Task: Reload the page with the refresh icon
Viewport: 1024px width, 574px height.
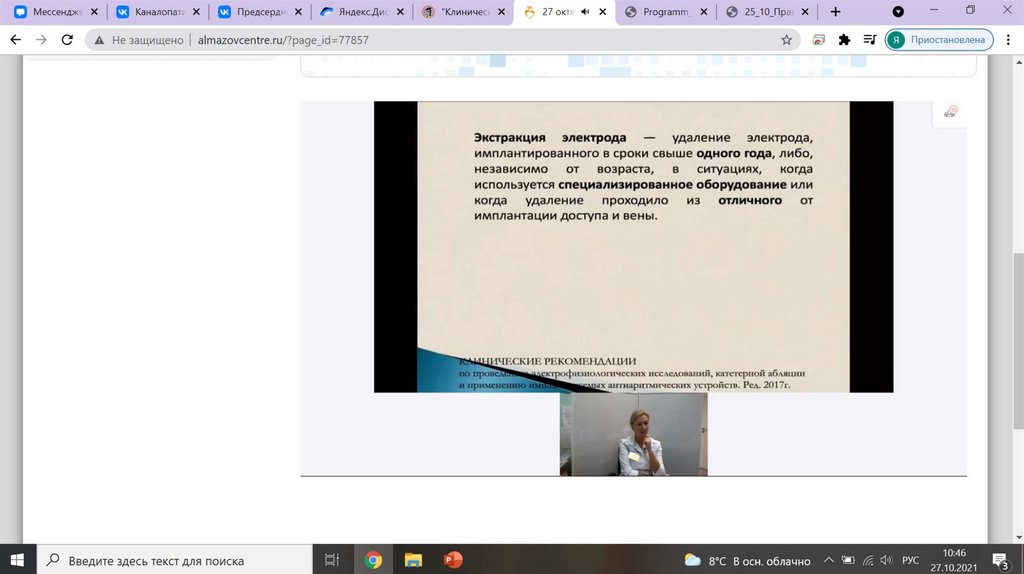Action: [67, 40]
